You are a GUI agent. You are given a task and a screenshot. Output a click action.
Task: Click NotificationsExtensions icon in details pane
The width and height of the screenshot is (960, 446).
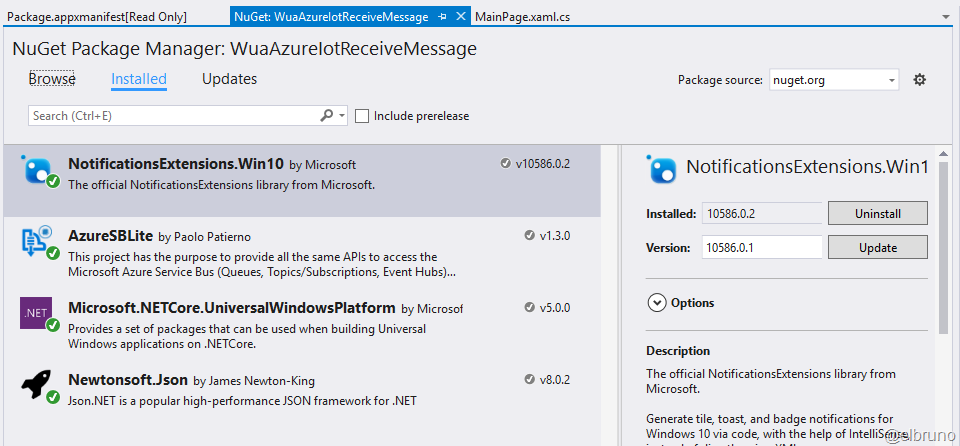tap(663, 169)
